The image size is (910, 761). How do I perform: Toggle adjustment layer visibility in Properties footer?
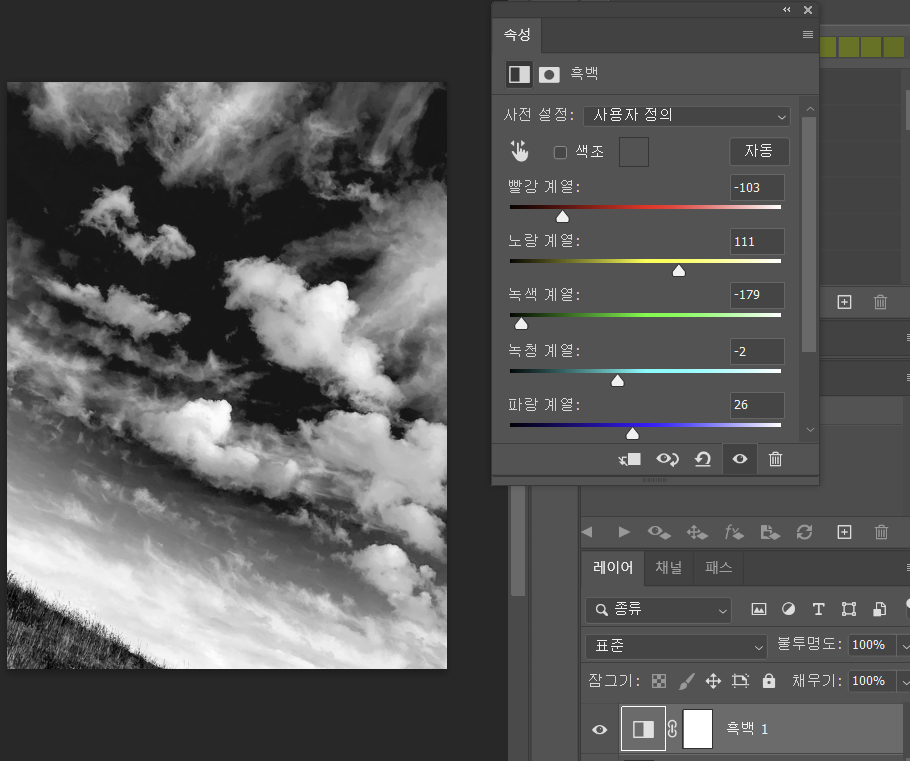click(x=739, y=459)
